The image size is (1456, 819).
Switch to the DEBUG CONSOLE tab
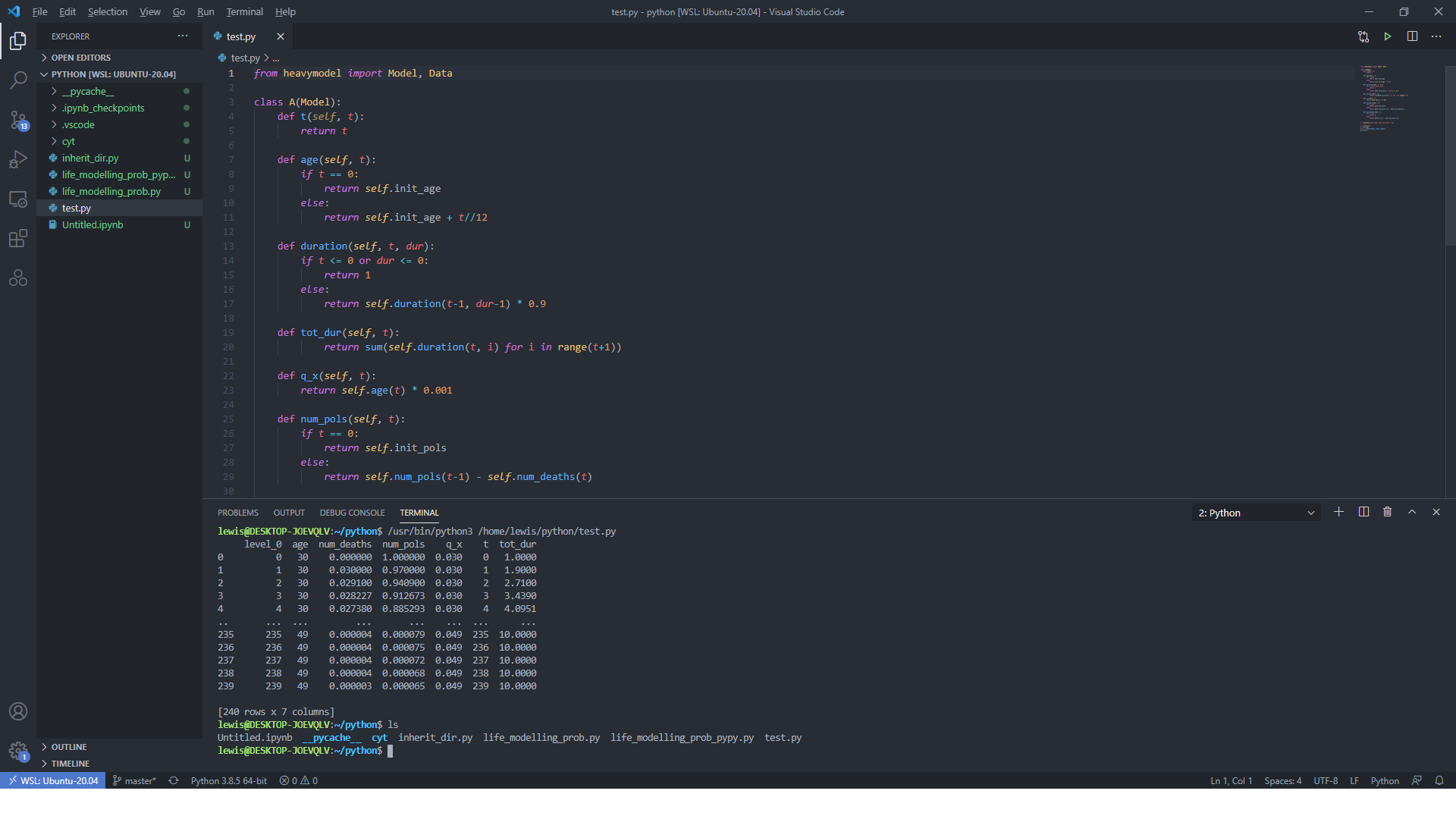pos(352,513)
